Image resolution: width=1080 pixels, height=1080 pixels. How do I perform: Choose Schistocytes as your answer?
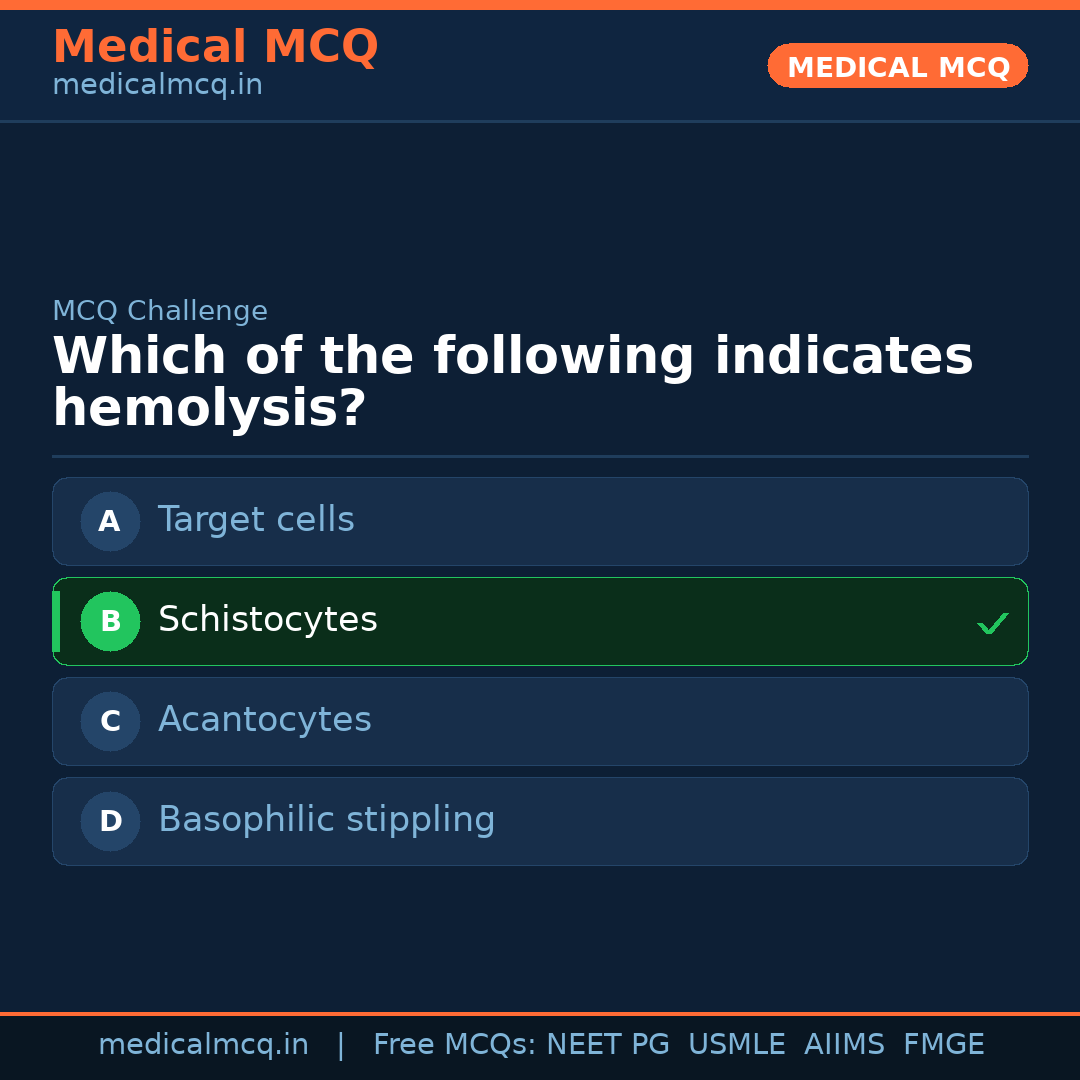point(540,621)
